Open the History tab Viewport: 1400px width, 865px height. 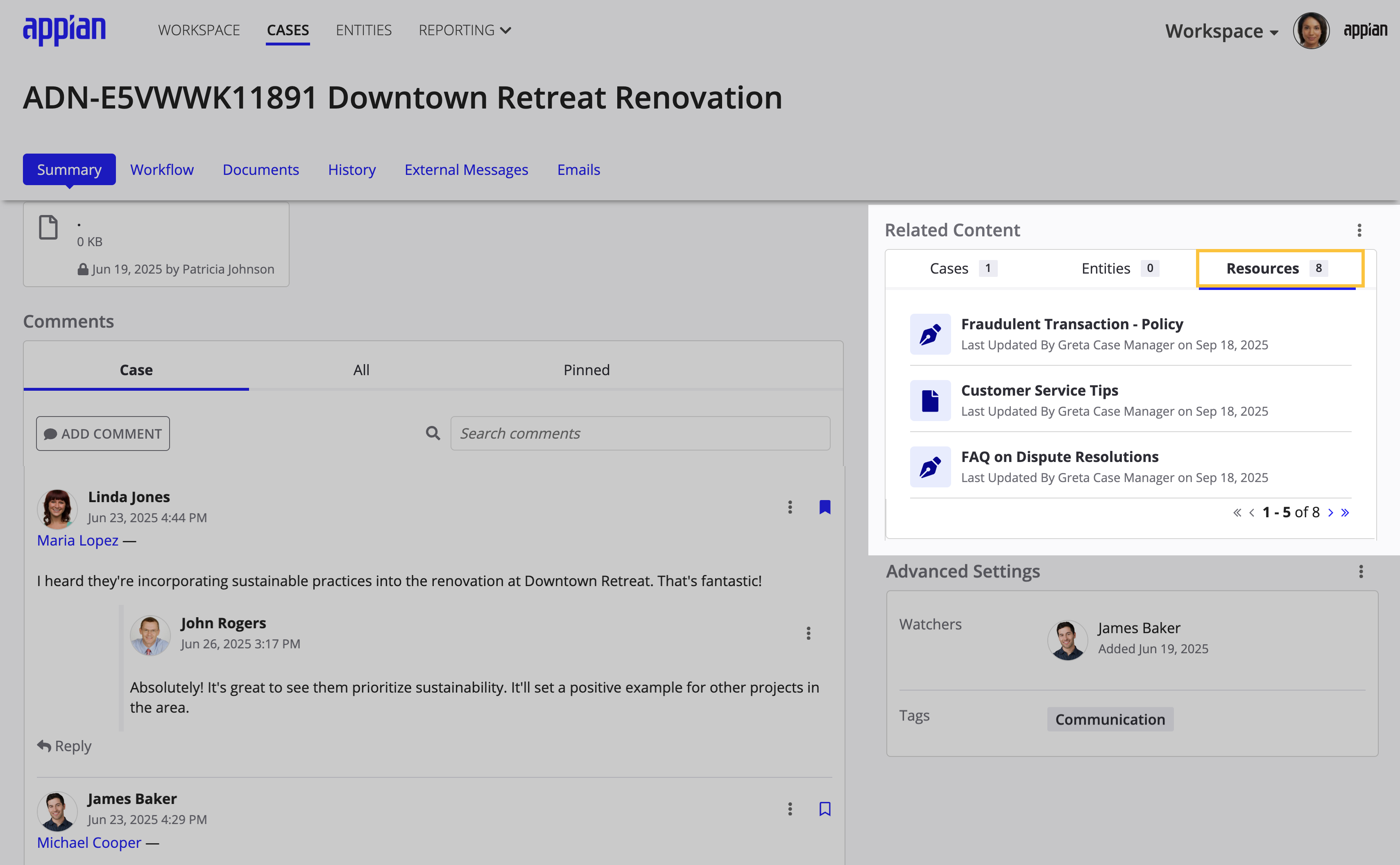click(x=352, y=170)
